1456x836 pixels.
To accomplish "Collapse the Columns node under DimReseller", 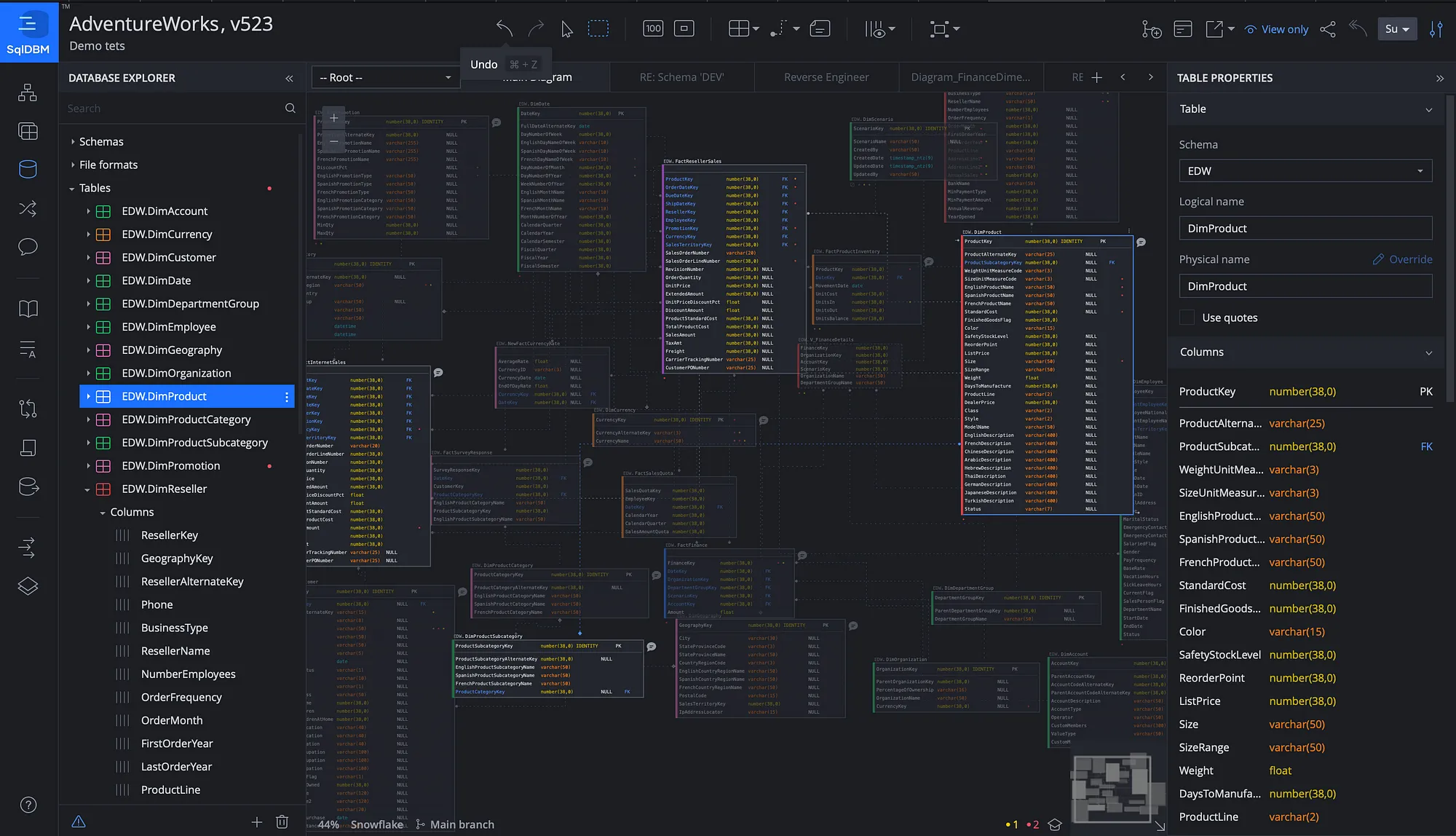I will [x=103, y=513].
